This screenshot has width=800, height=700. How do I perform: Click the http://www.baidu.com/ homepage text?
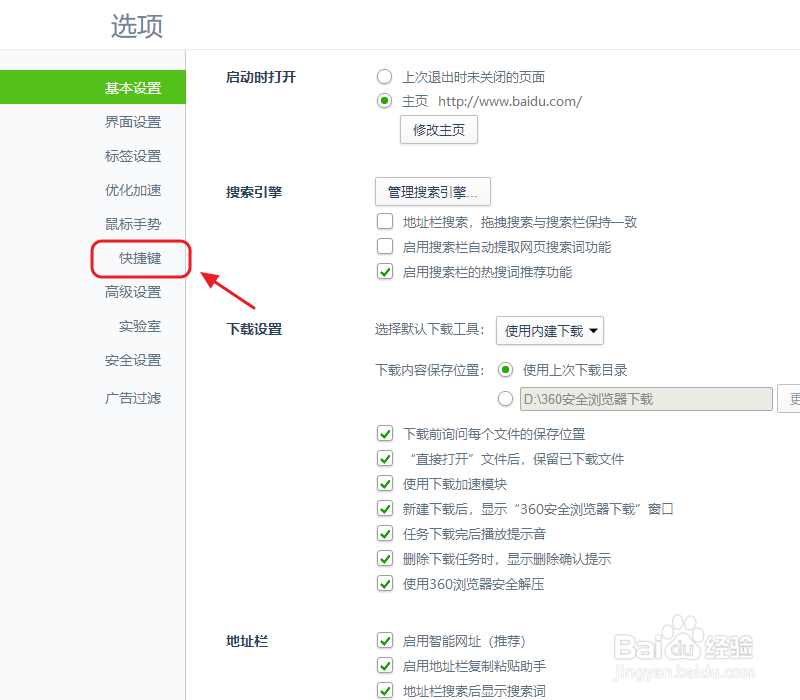click(x=510, y=102)
